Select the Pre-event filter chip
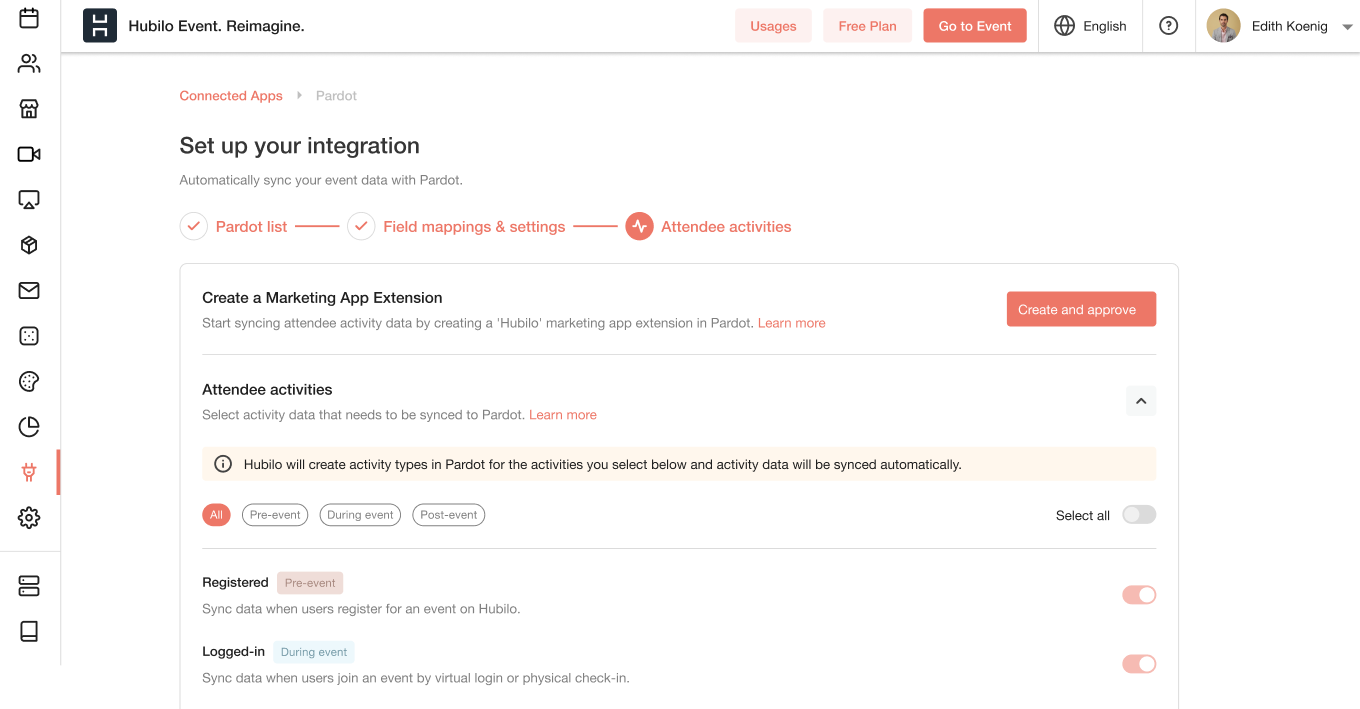This screenshot has width=1360, height=709. click(x=275, y=515)
